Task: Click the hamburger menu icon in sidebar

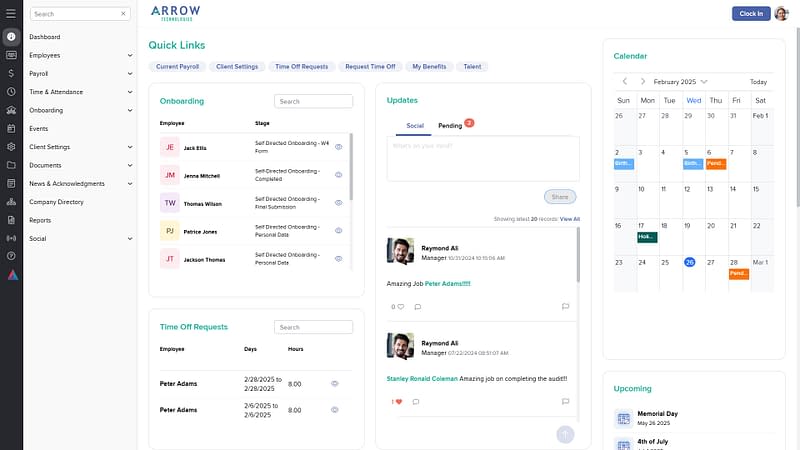Action: [x=11, y=55]
